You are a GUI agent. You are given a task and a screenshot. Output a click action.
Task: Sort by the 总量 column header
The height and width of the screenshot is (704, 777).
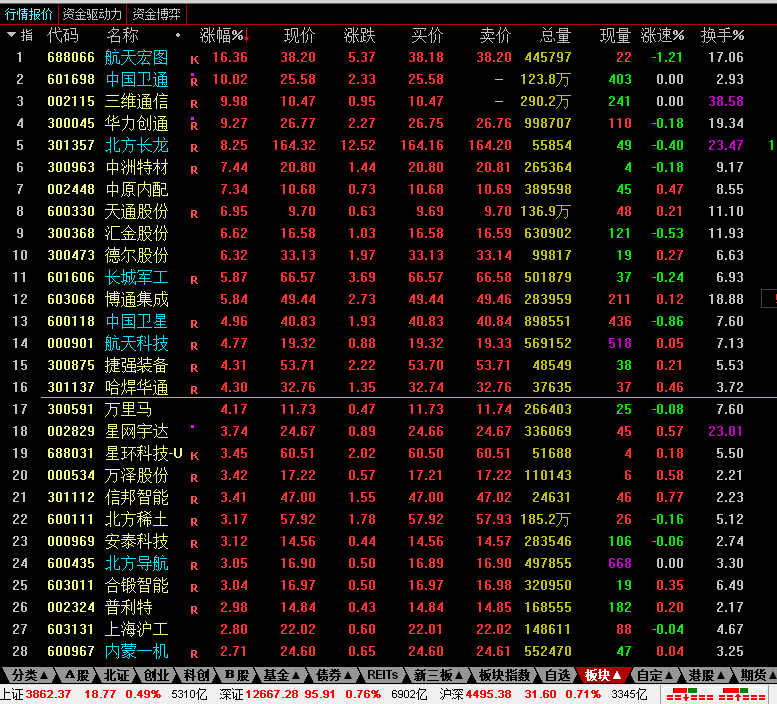coord(555,36)
